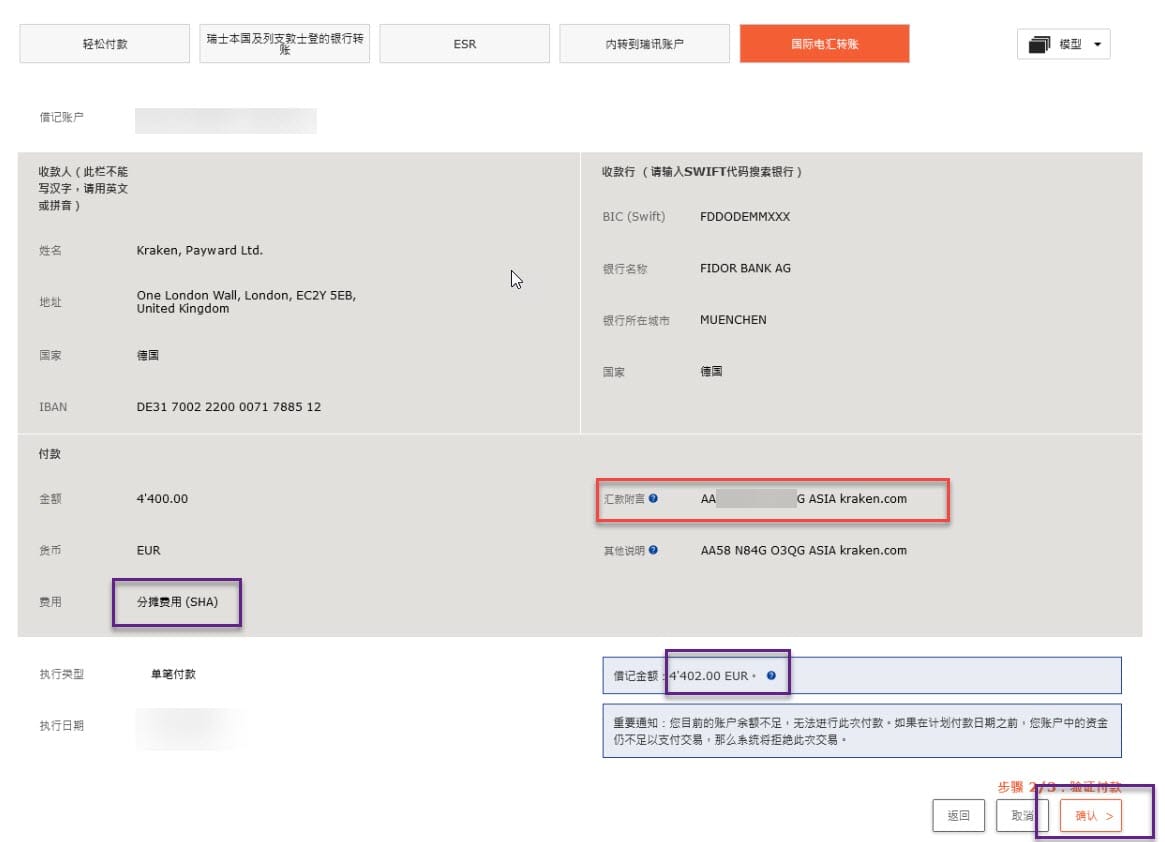Click help icon beside 借记金额 amount
The image size is (1165, 842).
(x=770, y=676)
